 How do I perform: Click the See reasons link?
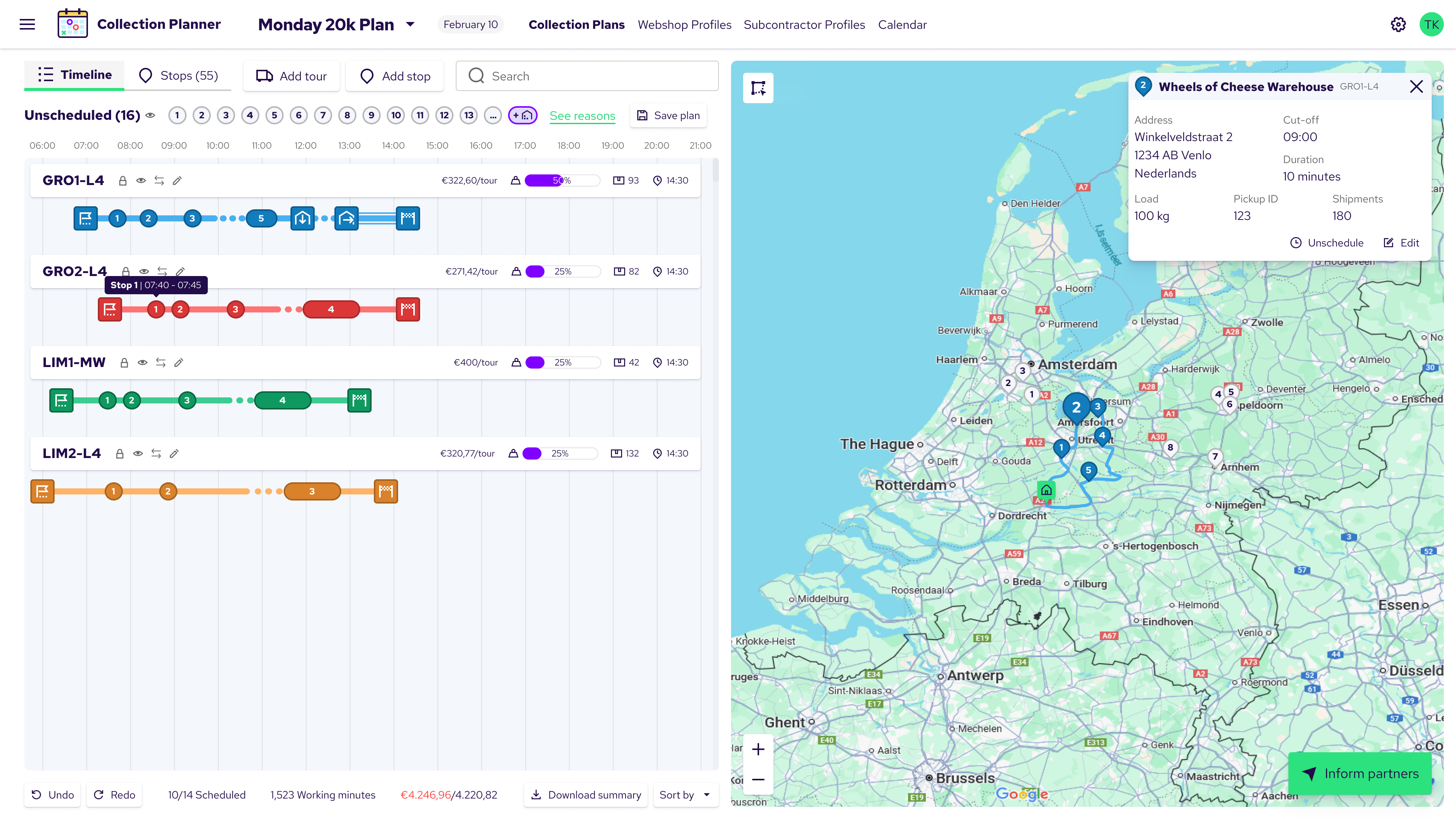[582, 115]
